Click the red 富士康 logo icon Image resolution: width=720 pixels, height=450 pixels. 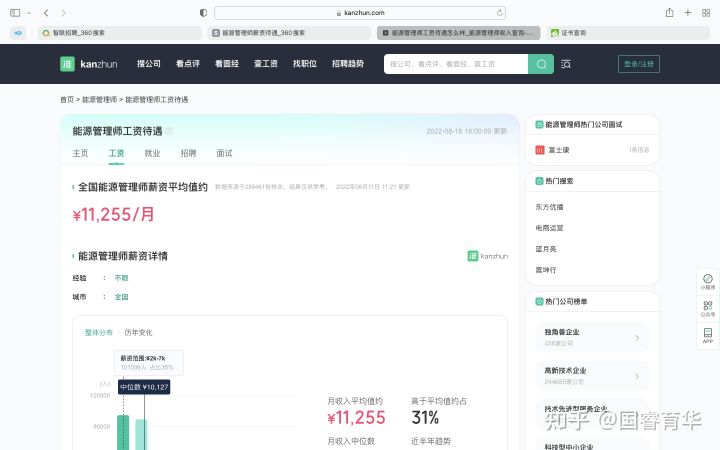[540, 150]
